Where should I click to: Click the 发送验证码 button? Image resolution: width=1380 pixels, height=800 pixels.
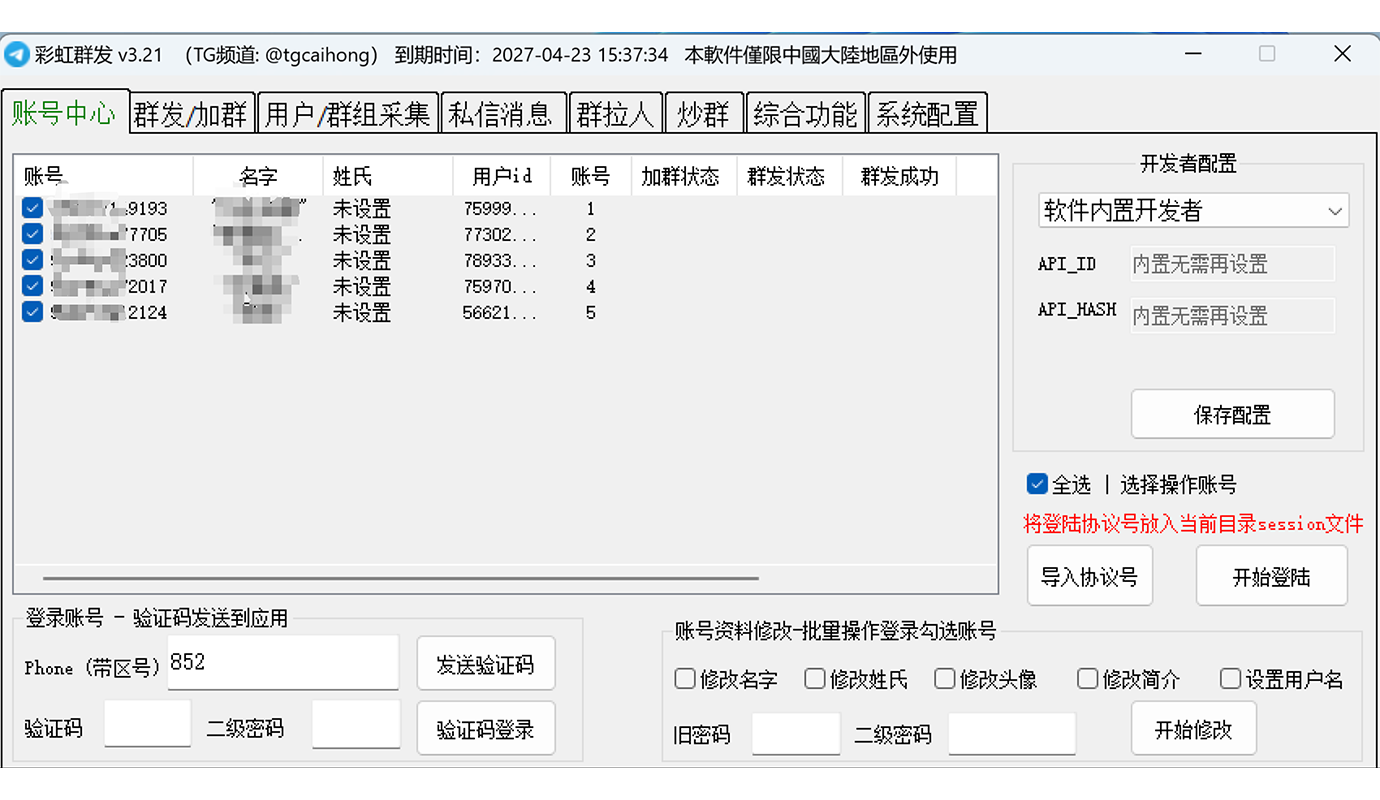(x=486, y=663)
